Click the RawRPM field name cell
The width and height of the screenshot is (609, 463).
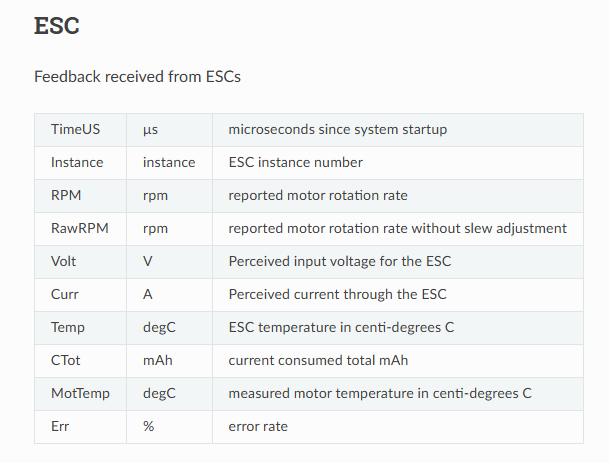[x=80, y=229]
